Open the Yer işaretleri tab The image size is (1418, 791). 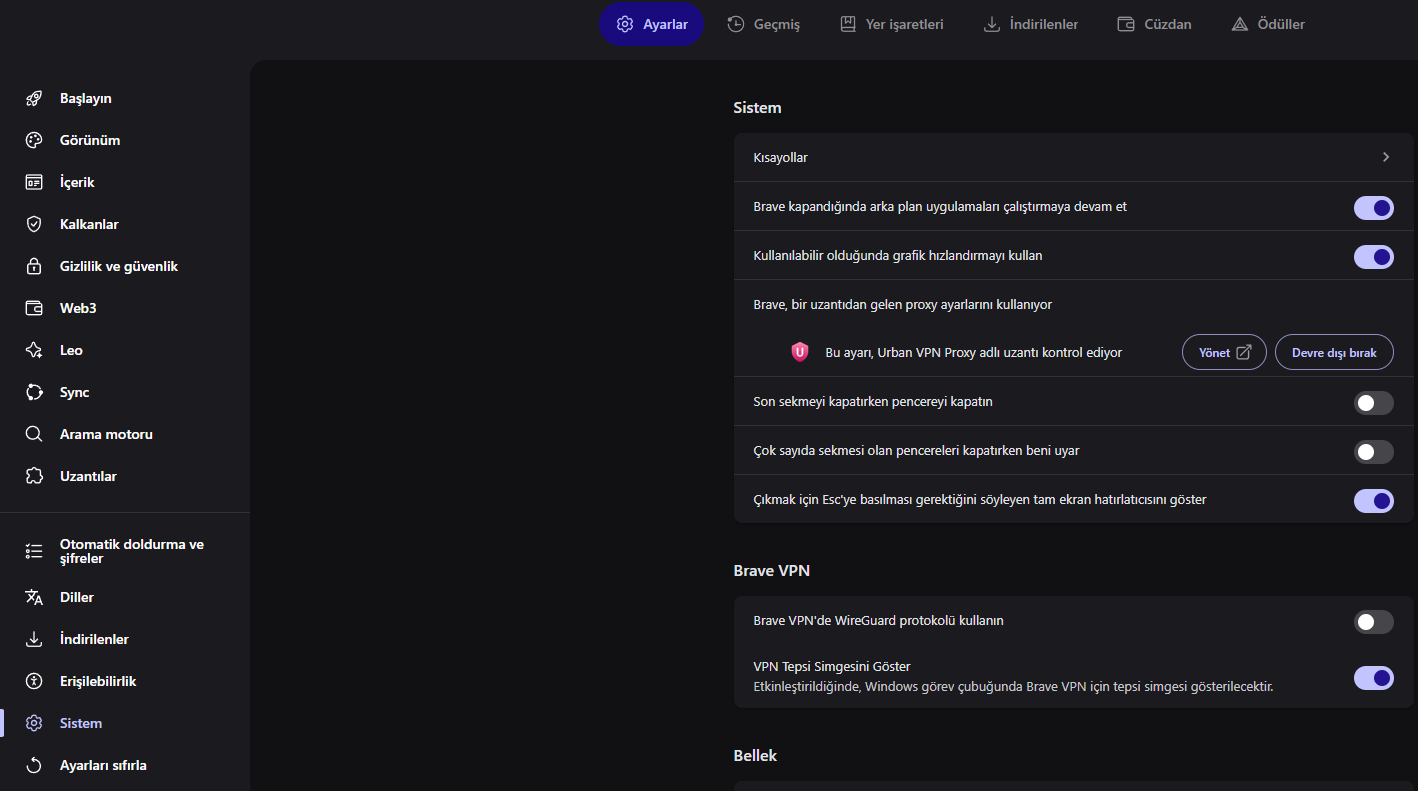(891, 24)
